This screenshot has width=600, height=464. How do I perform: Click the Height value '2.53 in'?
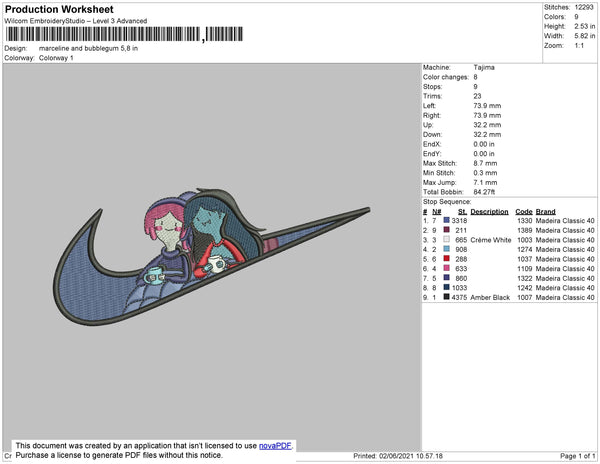[x=585, y=26]
